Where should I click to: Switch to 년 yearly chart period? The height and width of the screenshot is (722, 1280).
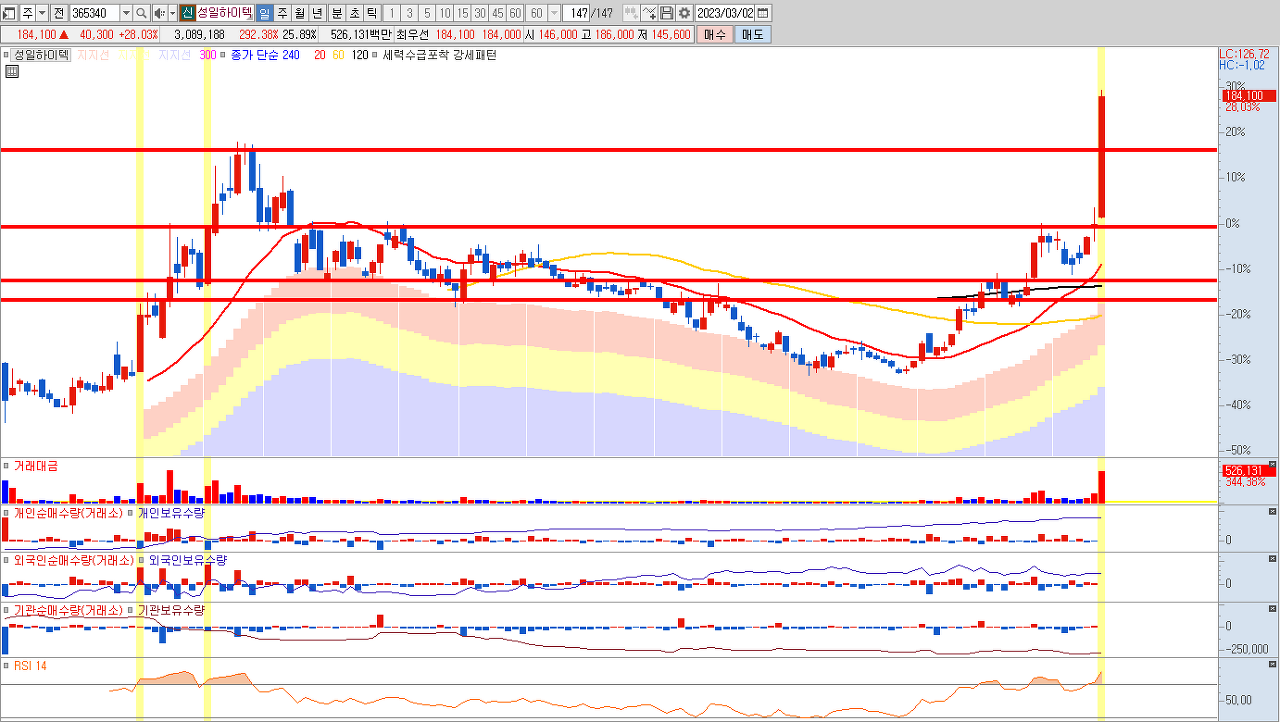coord(317,13)
